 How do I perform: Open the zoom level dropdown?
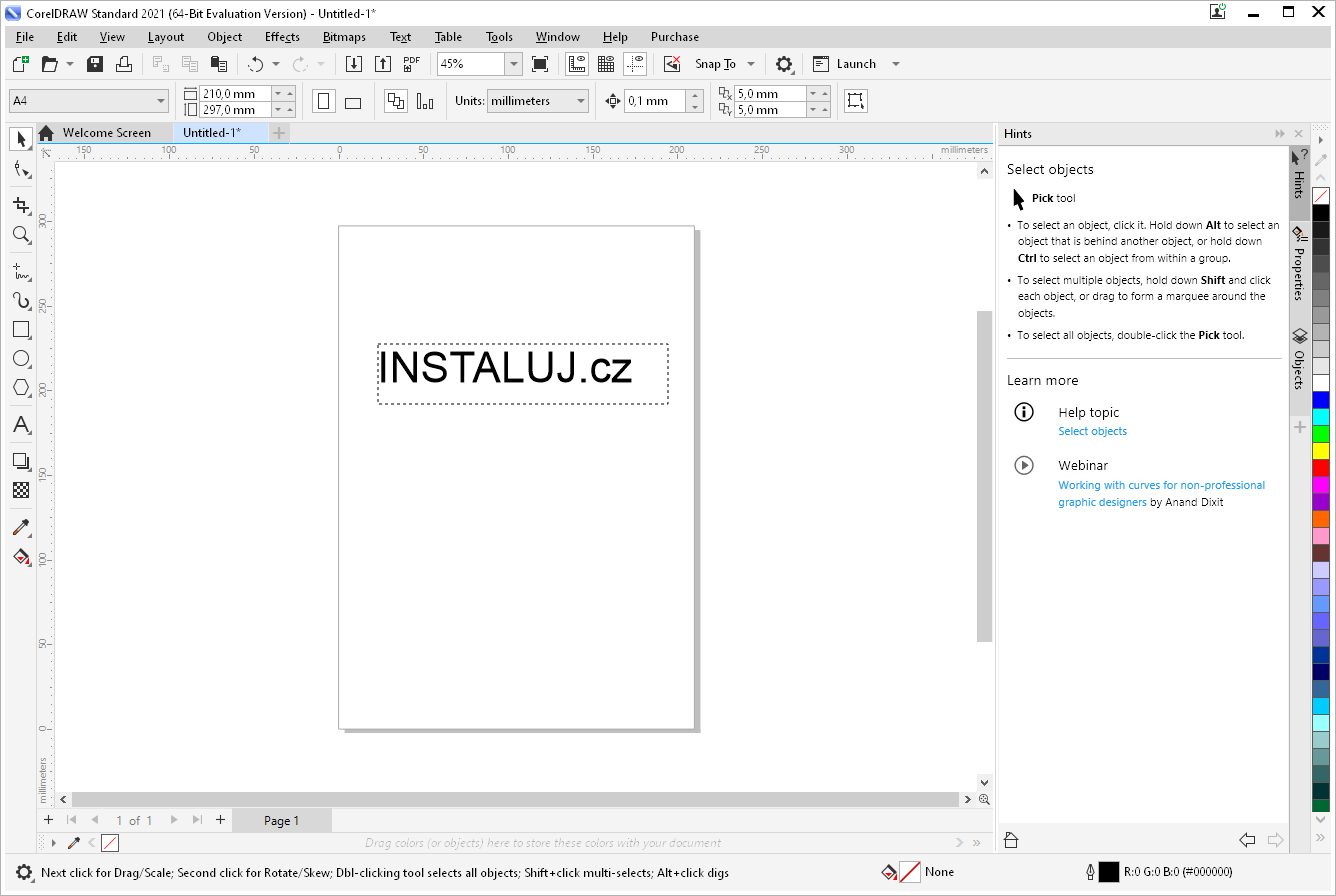click(x=513, y=64)
